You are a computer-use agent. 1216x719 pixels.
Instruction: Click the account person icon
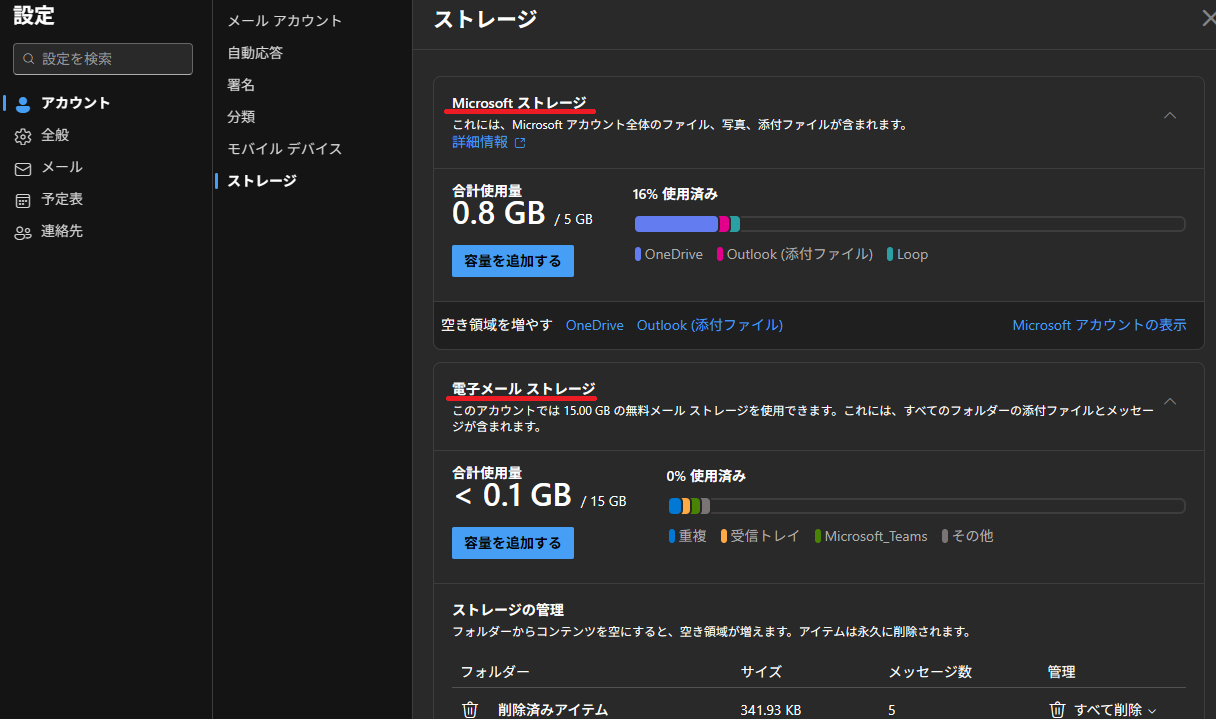pos(23,103)
